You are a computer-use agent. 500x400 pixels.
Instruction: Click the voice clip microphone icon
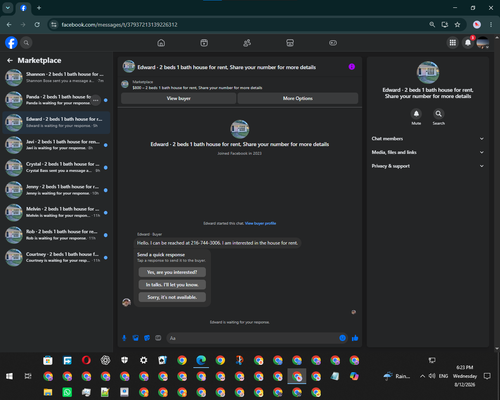pos(124,338)
